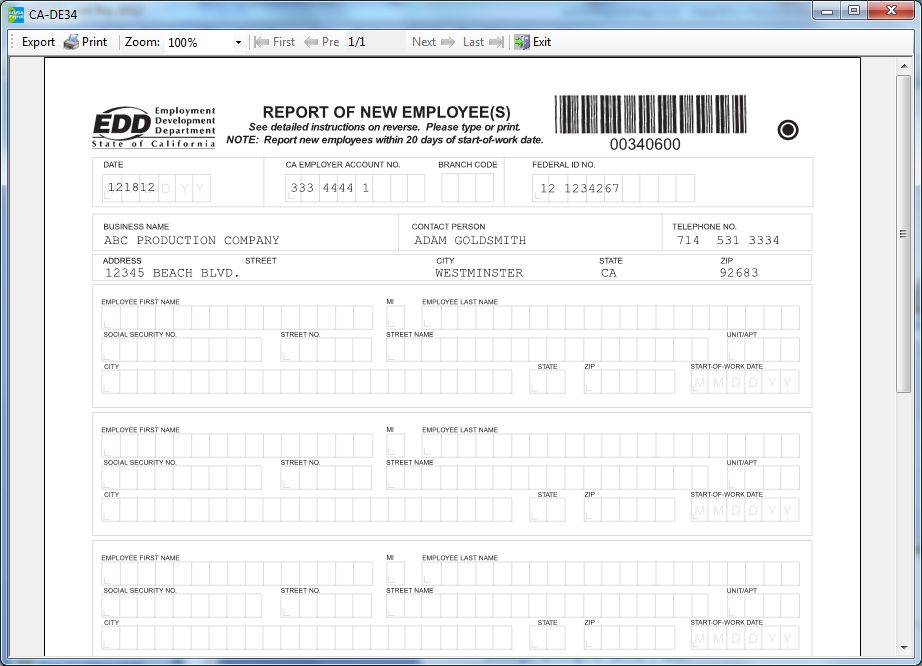This screenshot has width=922, height=666.
Task: Click the CA-DE34 application icon in title bar
Action: (x=15, y=13)
